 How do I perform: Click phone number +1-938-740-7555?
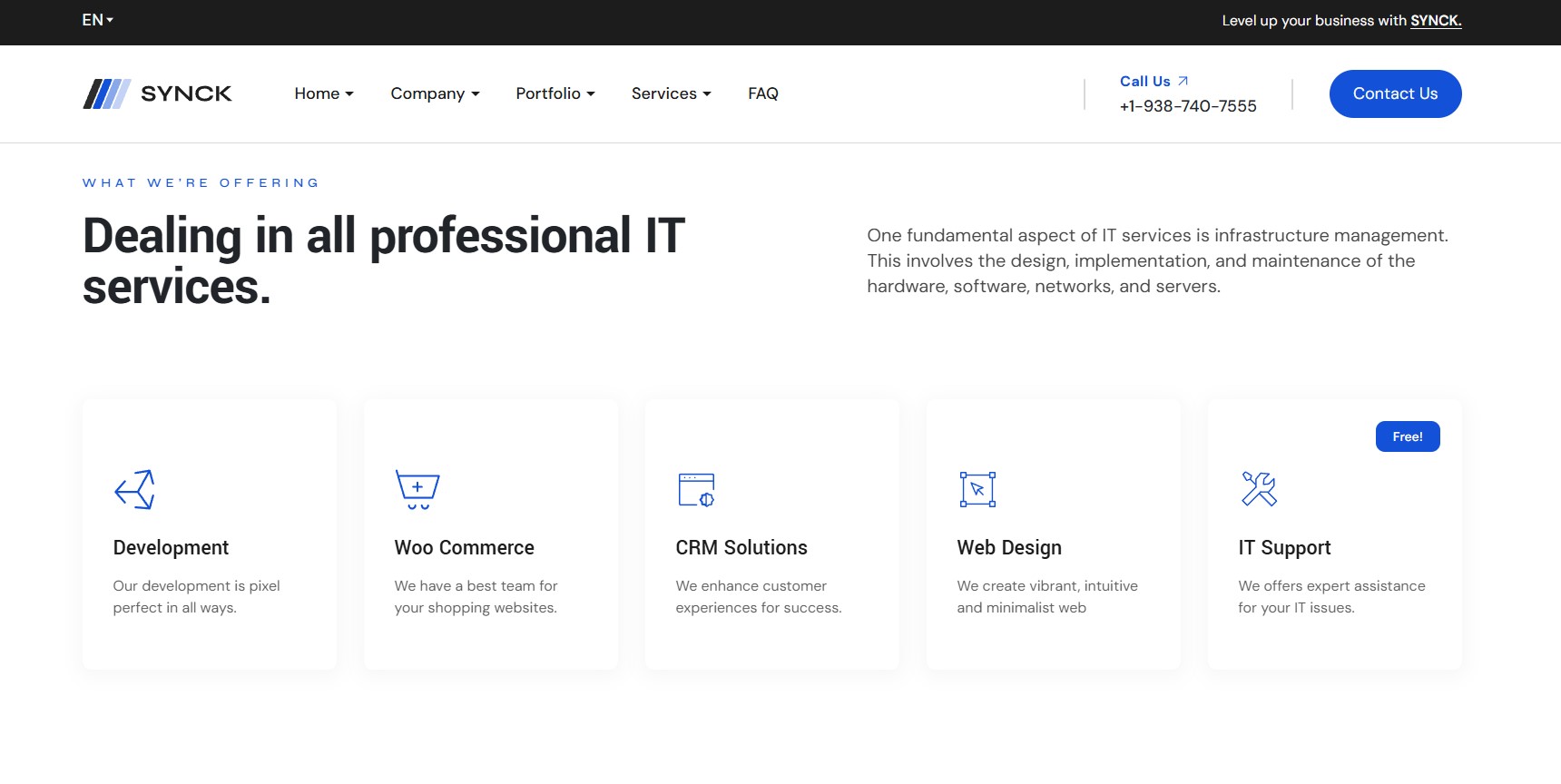tap(1188, 106)
